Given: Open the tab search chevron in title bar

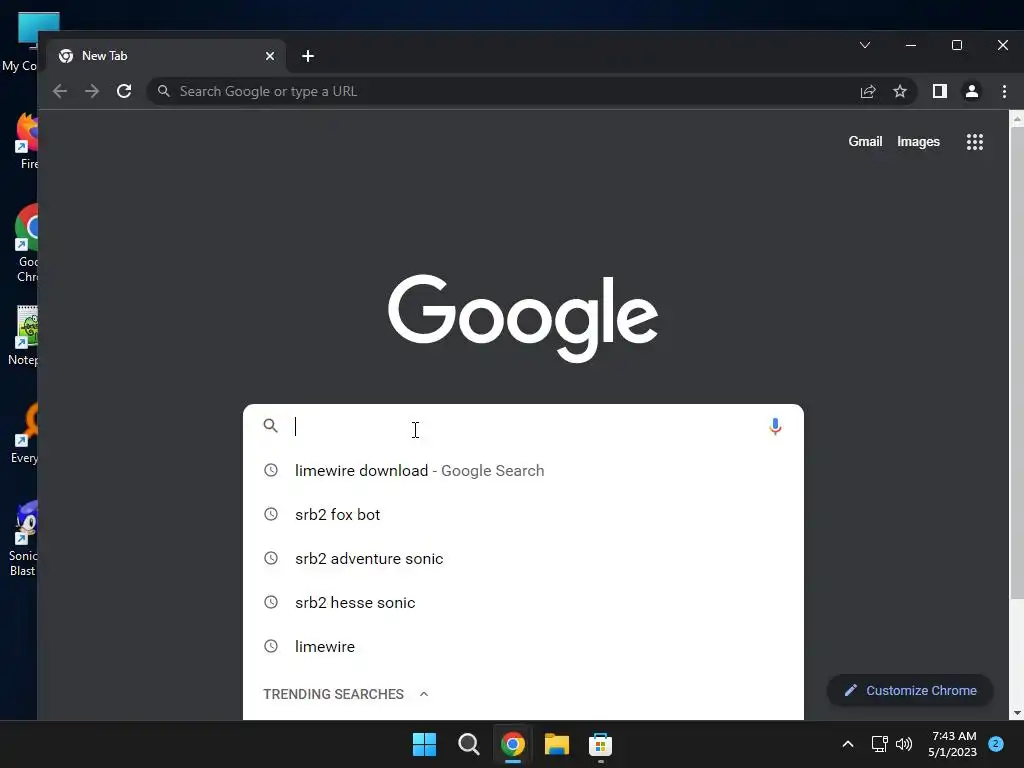Looking at the screenshot, I should click(865, 45).
